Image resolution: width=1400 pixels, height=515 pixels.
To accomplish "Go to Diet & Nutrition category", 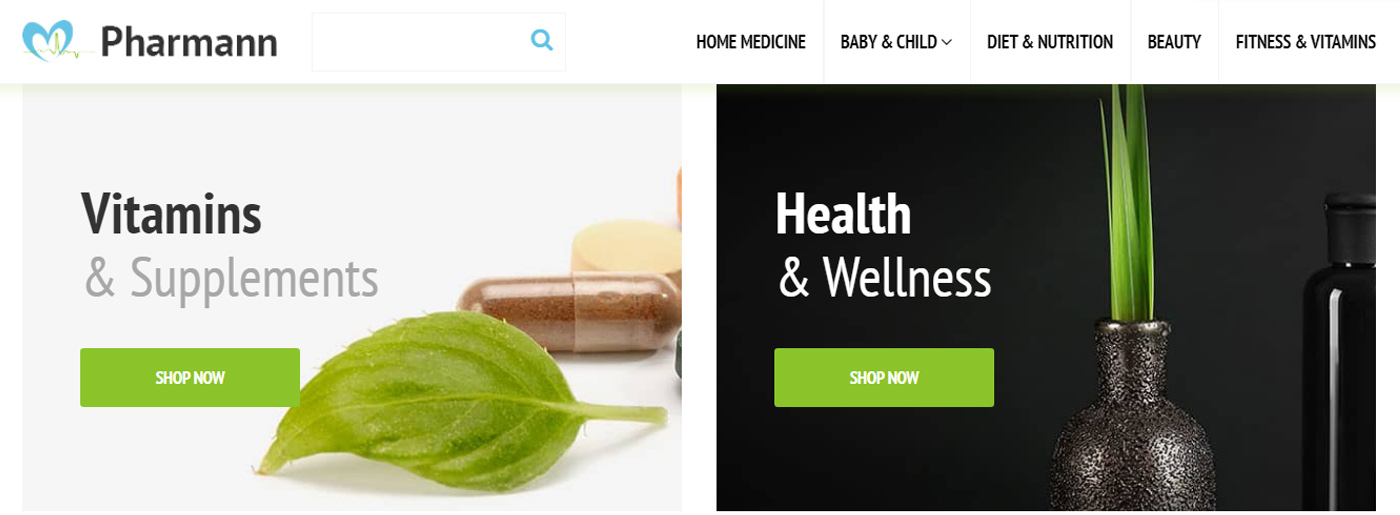I will 1050,42.
